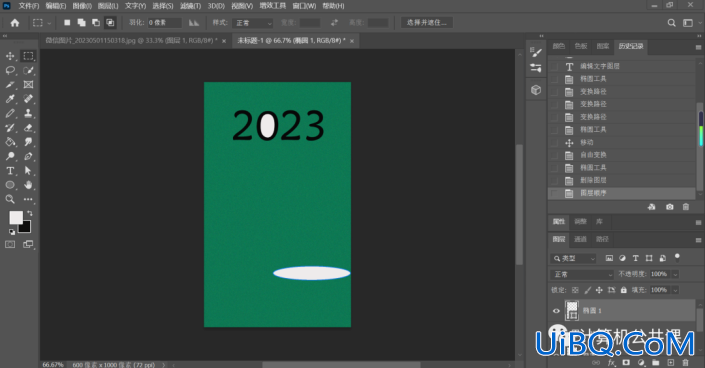Screen dimensions: 705x368
Task: Select the Zoom tool
Action: (10, 199)
